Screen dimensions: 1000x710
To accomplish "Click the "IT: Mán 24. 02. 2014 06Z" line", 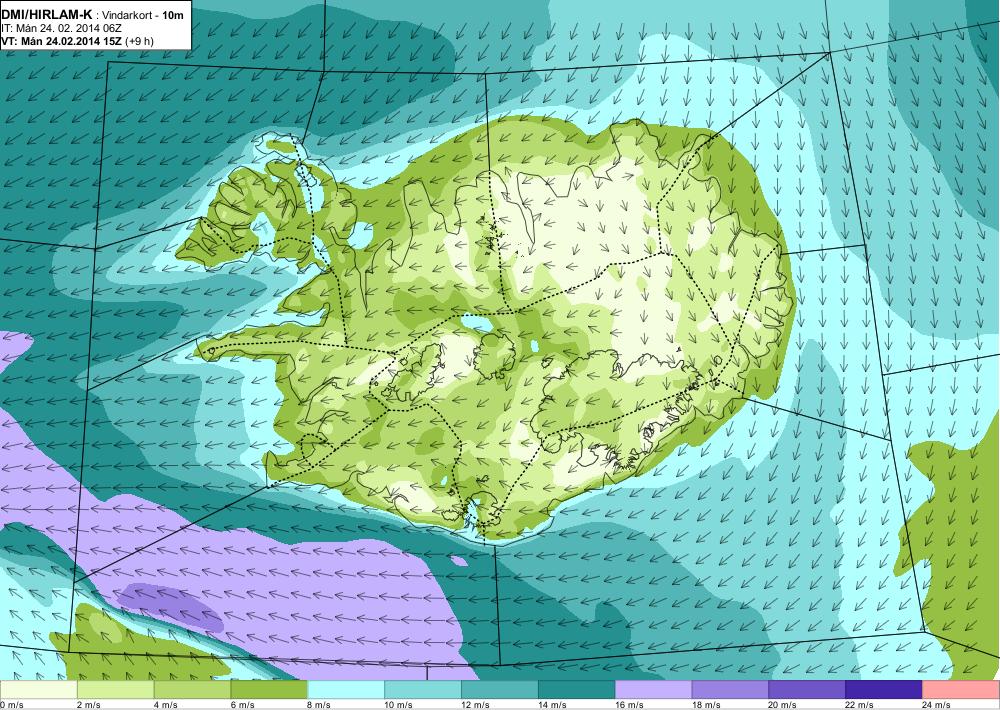I will click(62, 28).
